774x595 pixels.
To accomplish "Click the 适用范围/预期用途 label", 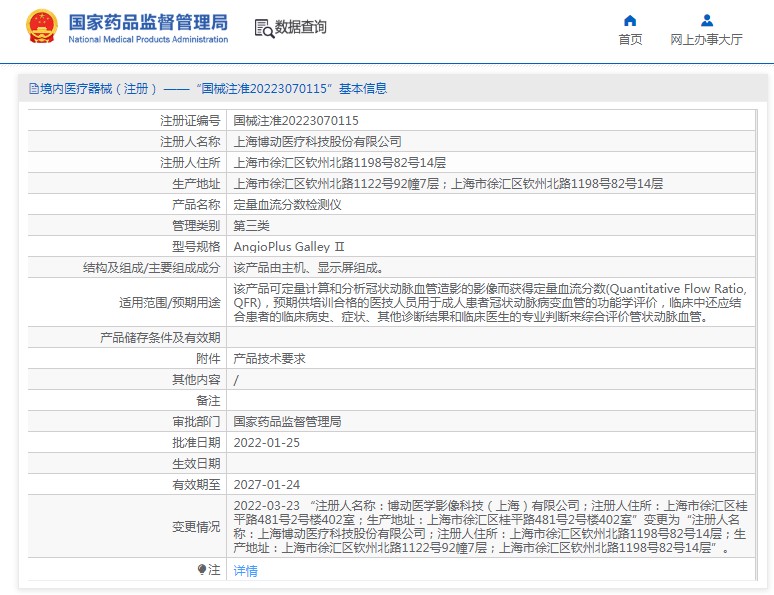I will (x=170, y=302).
